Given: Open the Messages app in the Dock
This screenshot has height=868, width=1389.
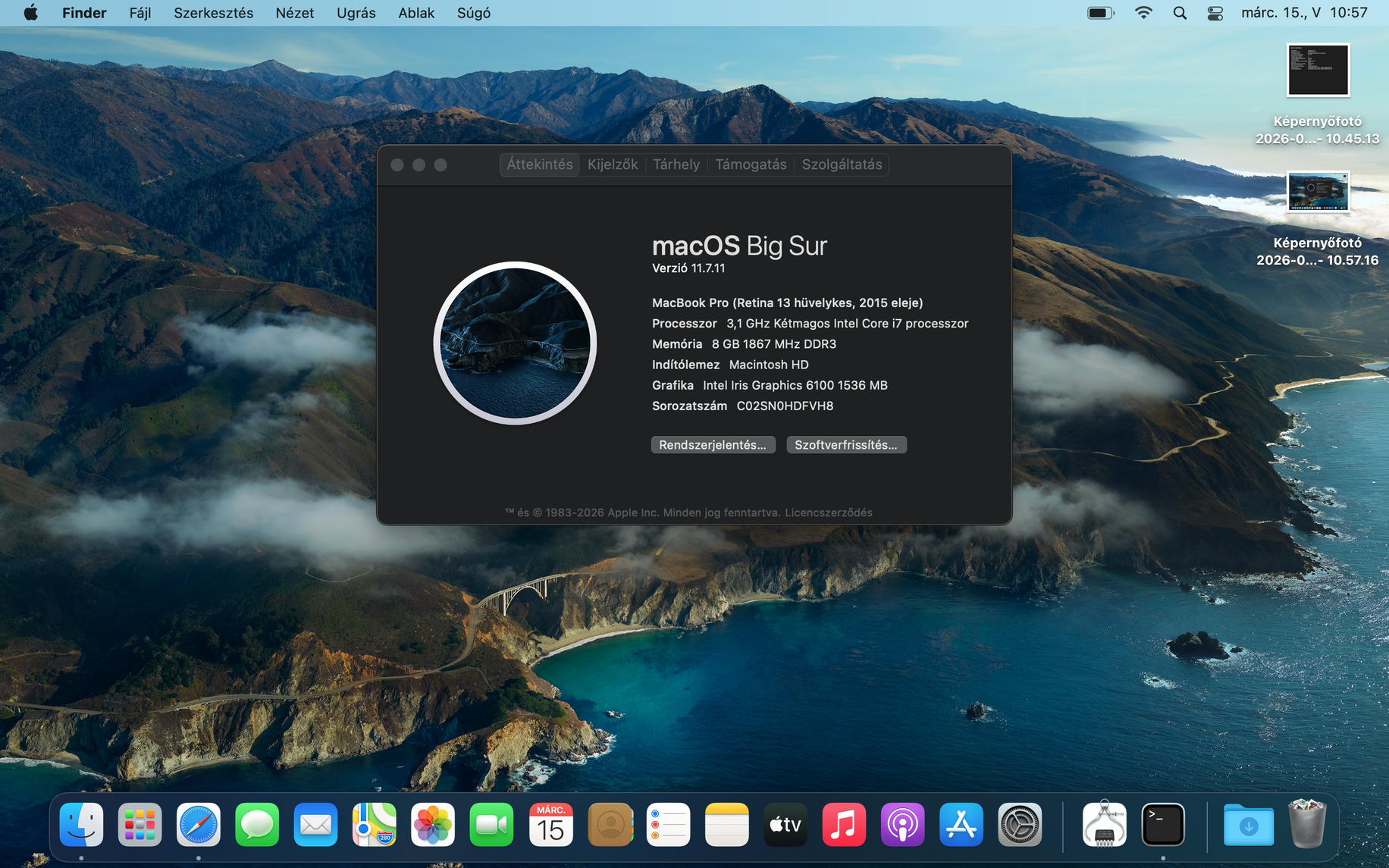Looking at the screenshot, I should pos(257,824).
